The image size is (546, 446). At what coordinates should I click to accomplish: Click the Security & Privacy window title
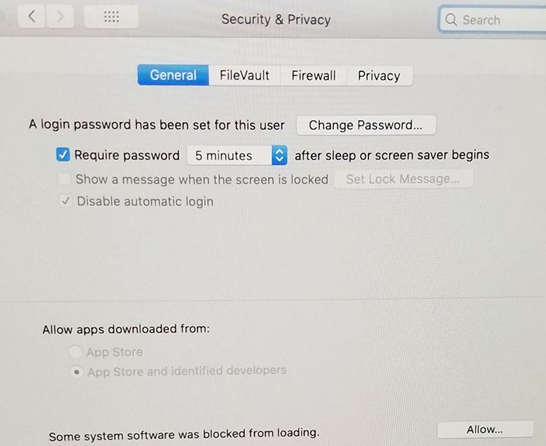pos(276,19)
